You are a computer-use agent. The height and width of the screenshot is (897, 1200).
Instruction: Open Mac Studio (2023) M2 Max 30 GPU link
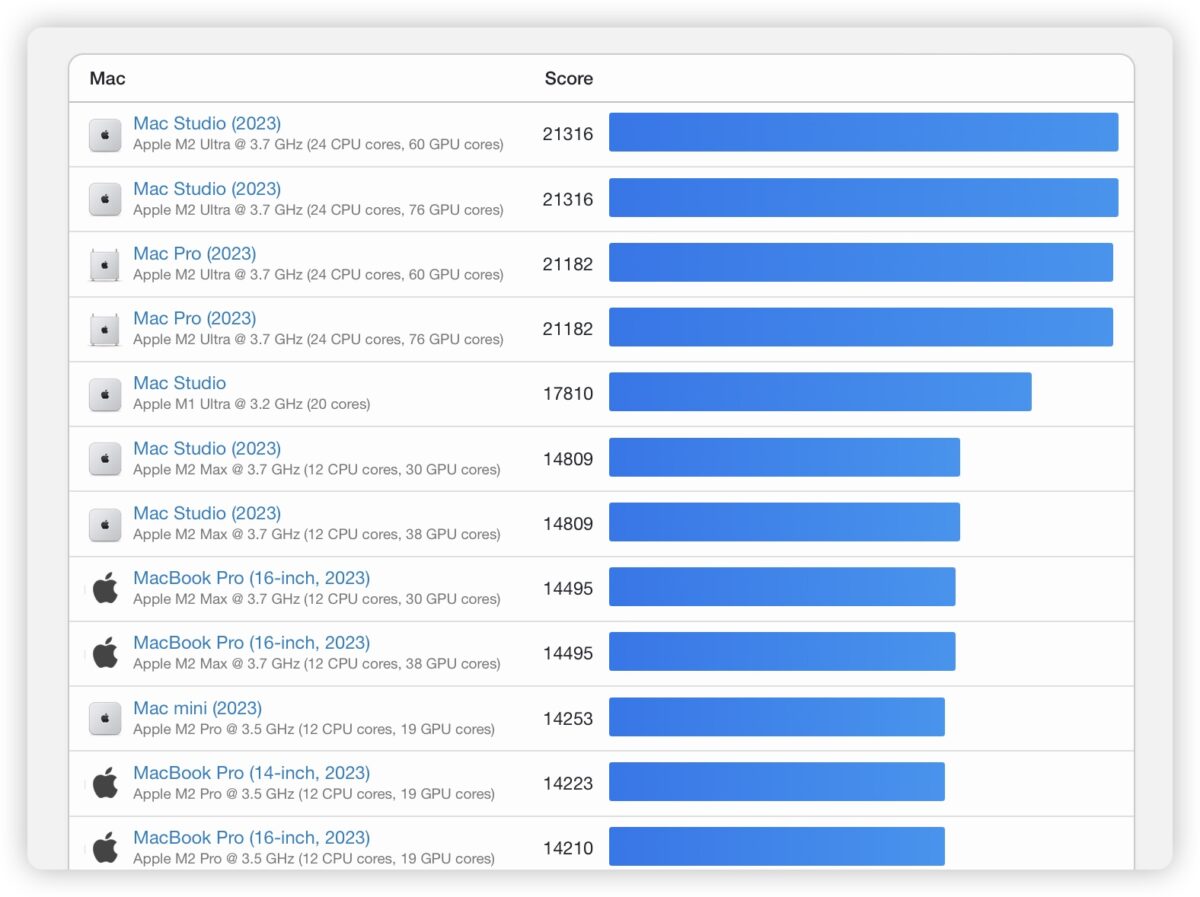pyautogui.click(x=207, y=449)
